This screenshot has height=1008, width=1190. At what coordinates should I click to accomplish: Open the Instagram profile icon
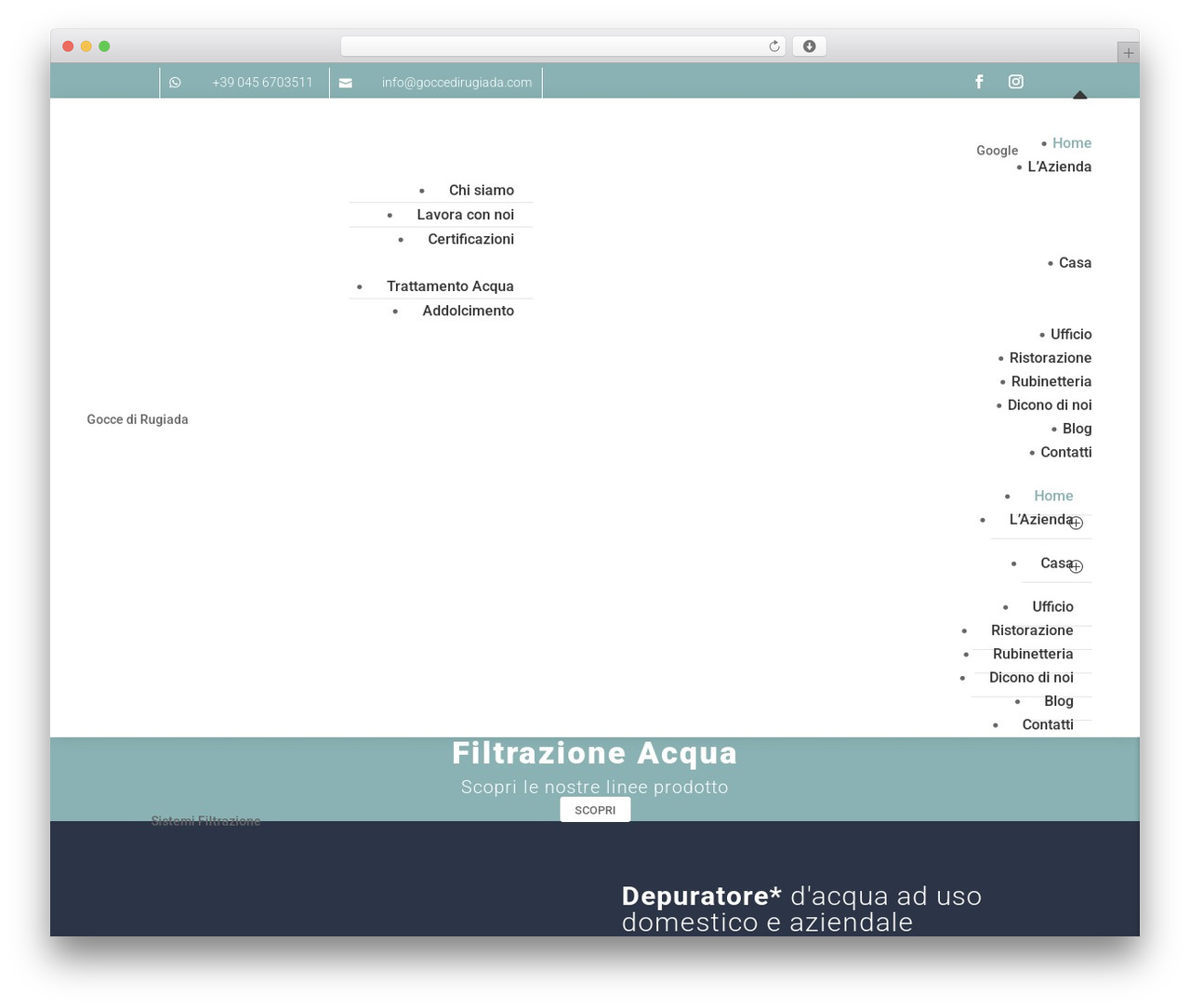pos(1016,82)
